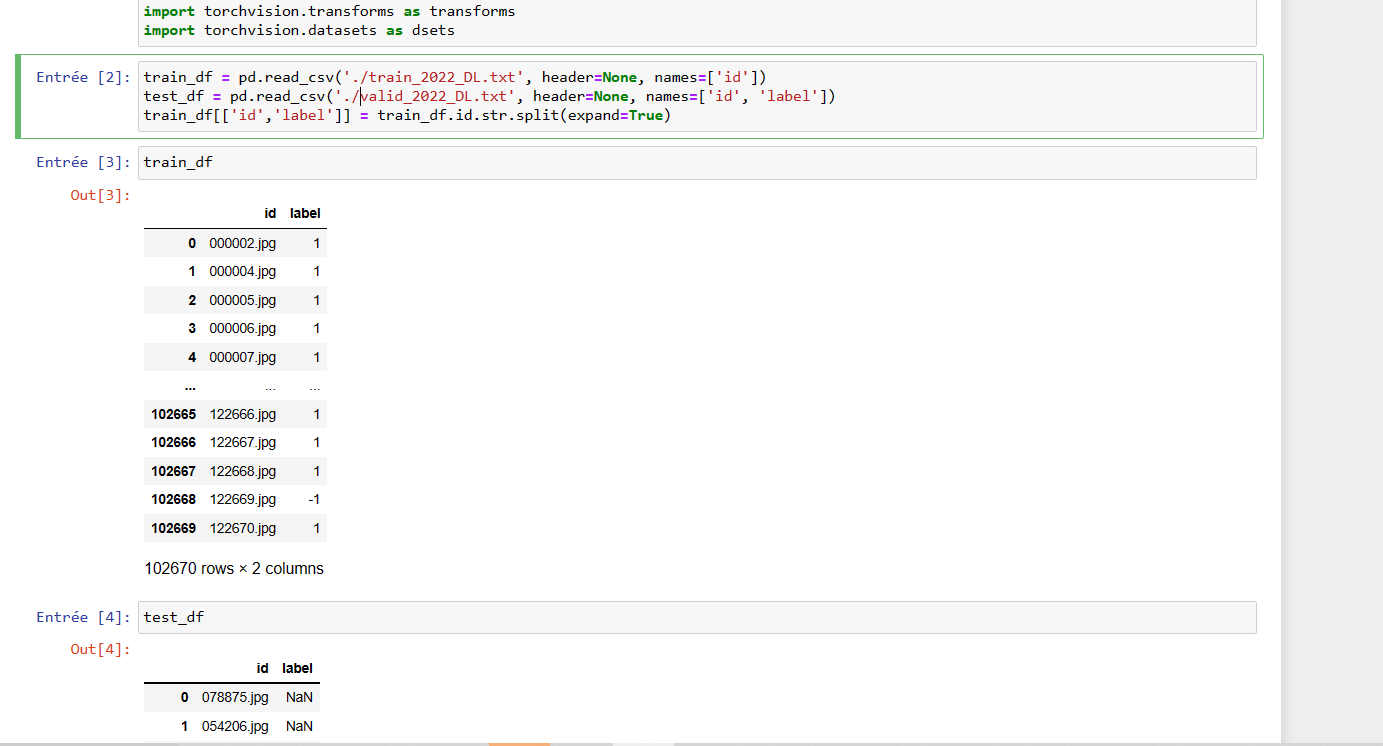Click the train_df table 'id' column header

coord(270,214)
